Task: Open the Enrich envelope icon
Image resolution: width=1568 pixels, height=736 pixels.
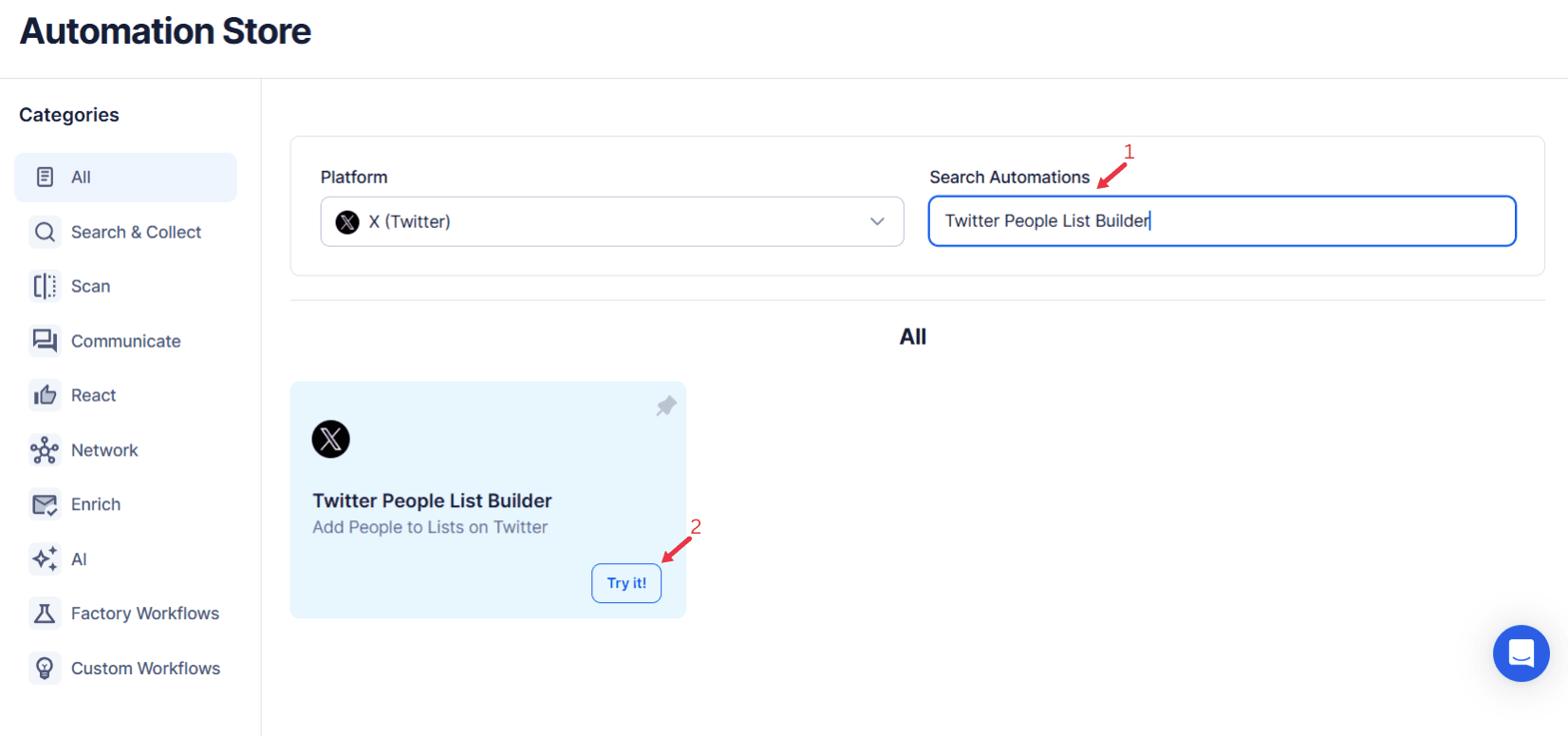Action: [45, 504]
